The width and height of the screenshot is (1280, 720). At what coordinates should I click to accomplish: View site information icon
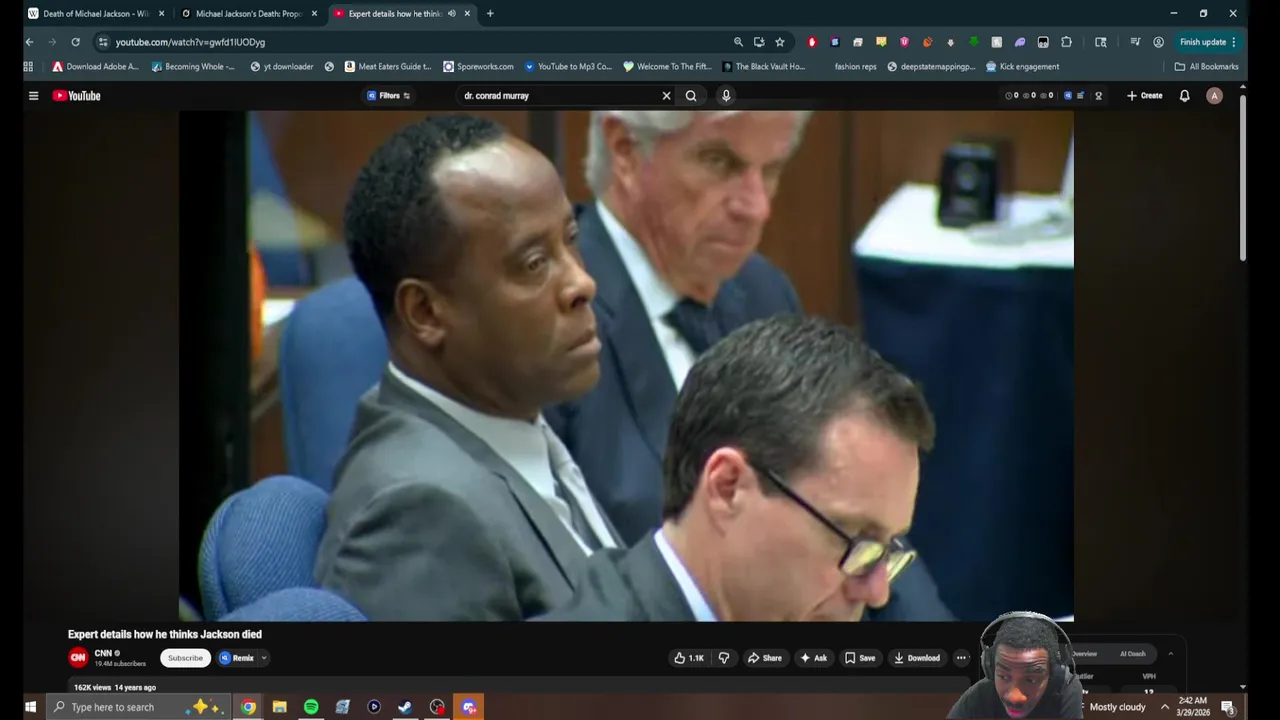pos(103,42)
